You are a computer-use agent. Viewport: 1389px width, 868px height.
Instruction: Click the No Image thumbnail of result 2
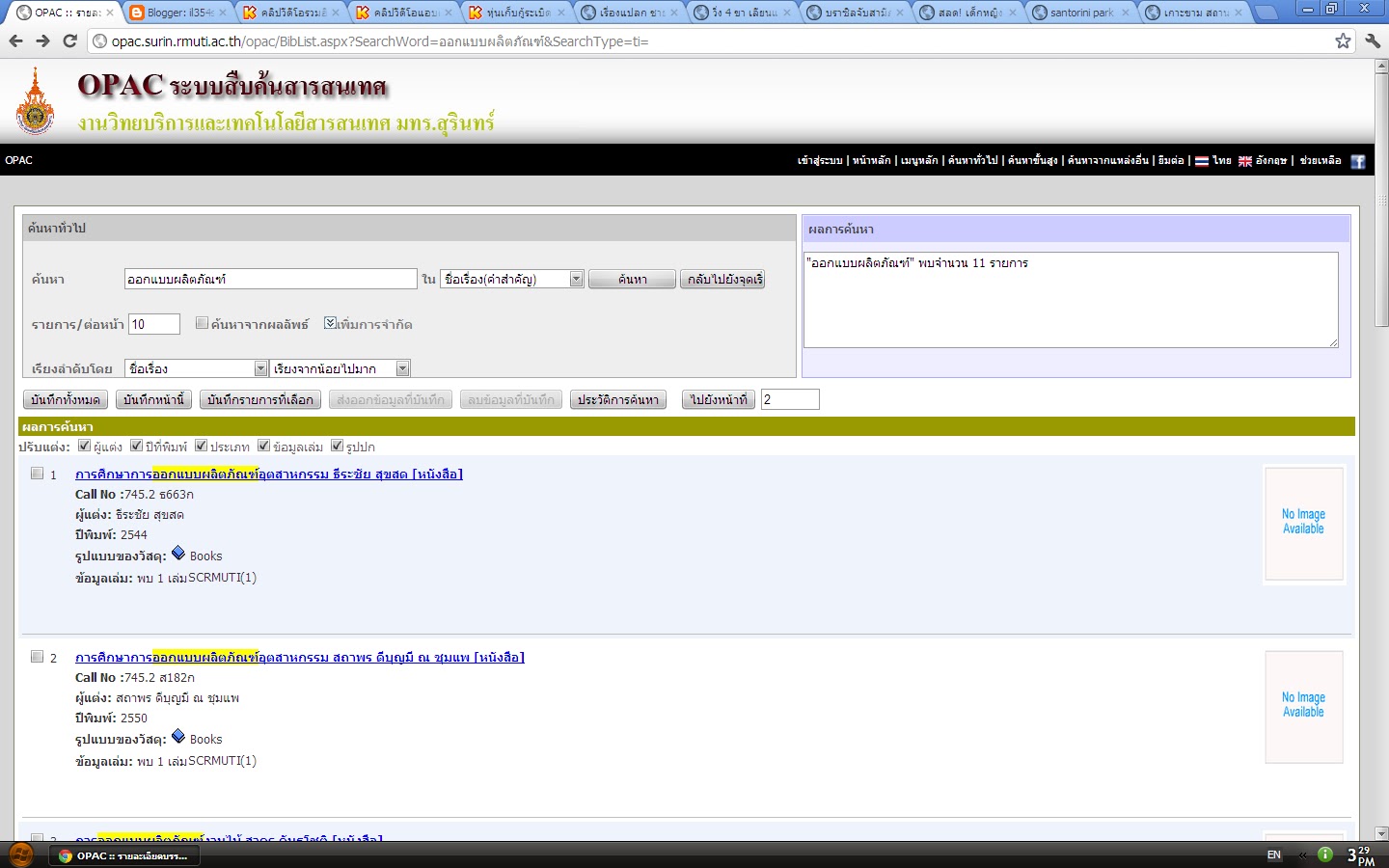pos(1304,707)
